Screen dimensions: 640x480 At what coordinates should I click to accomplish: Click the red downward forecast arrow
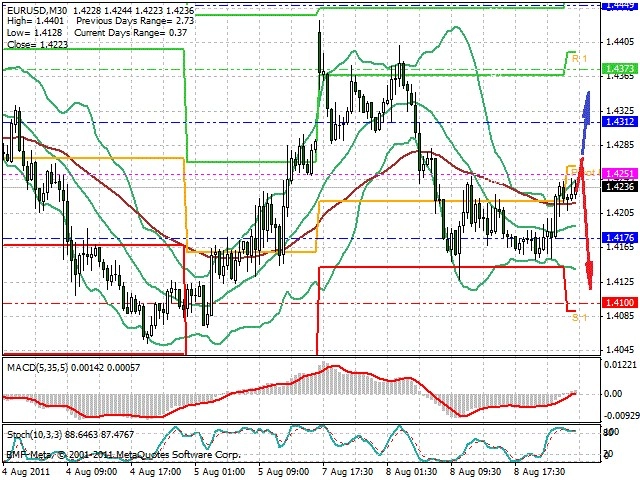point(586,223)
